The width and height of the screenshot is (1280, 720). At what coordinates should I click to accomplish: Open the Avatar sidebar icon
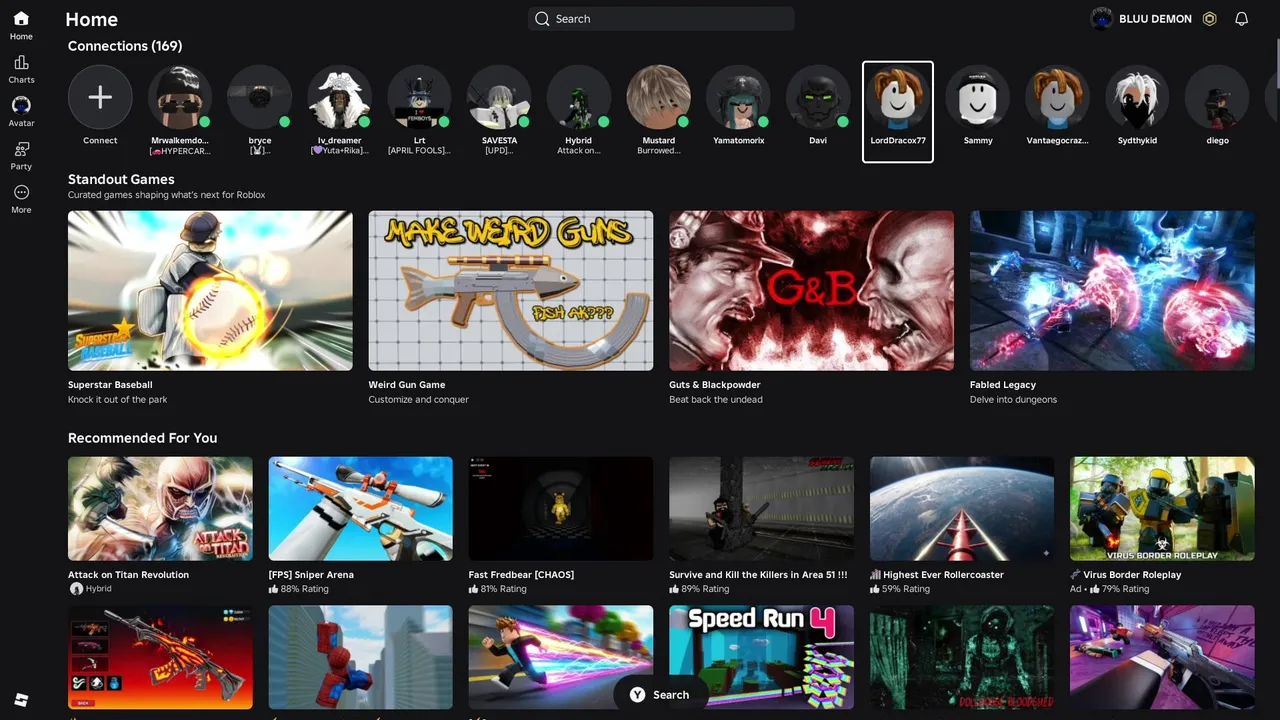(x=21, y=105)
